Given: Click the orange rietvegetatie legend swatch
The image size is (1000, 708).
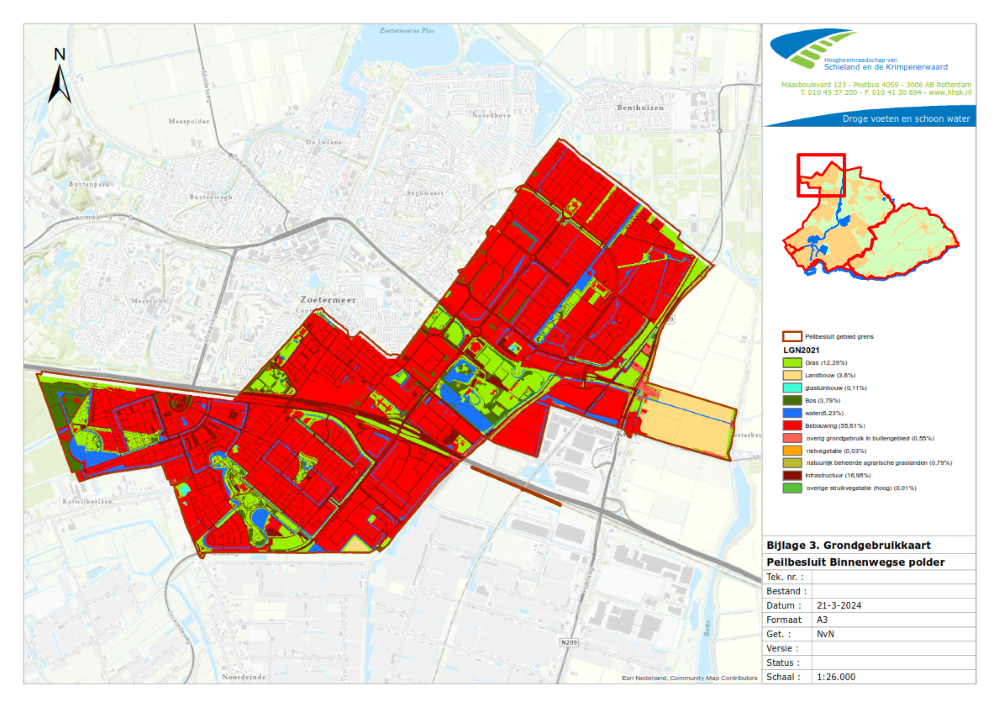Looking at the screenshot, I should coord(792,450).
